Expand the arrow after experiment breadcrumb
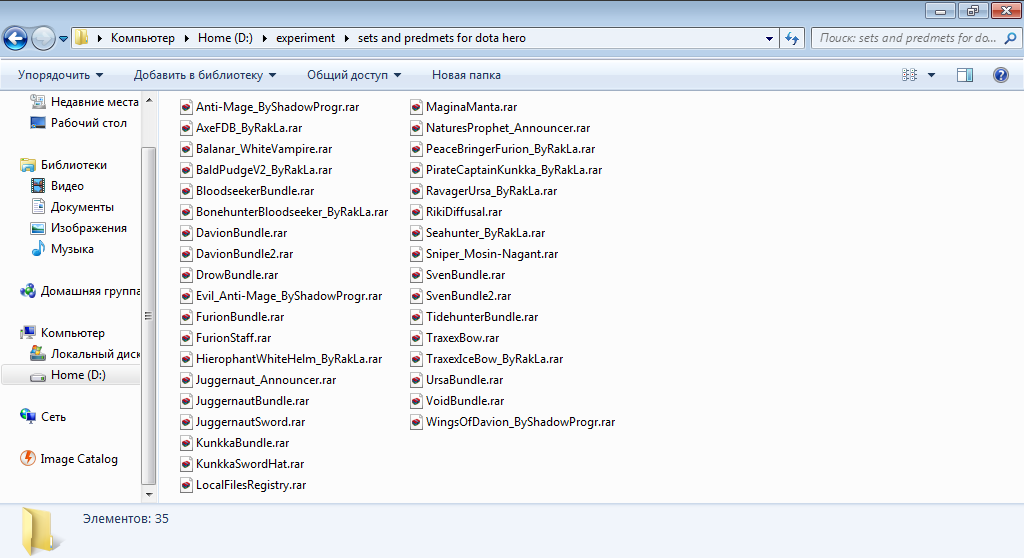This screenshot has width=1024, height=558. (346, 38)
